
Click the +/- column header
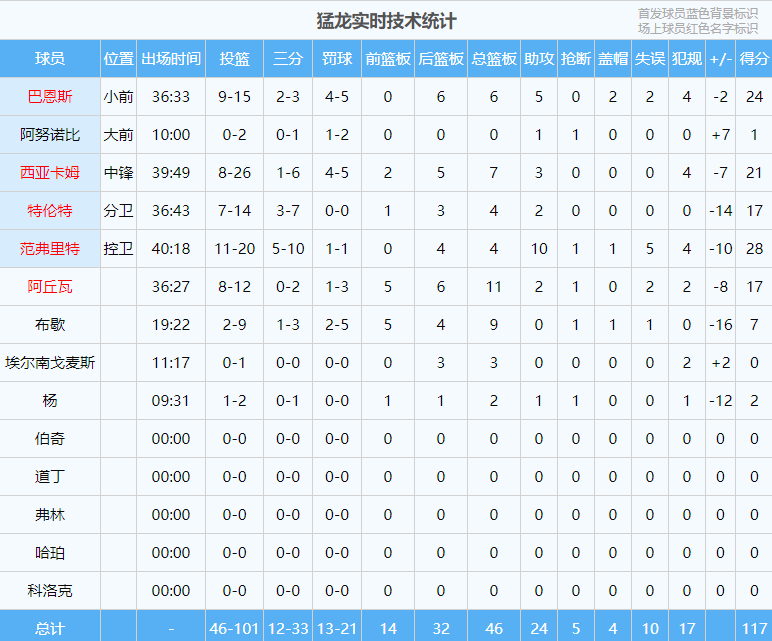[x=721, y=59]
